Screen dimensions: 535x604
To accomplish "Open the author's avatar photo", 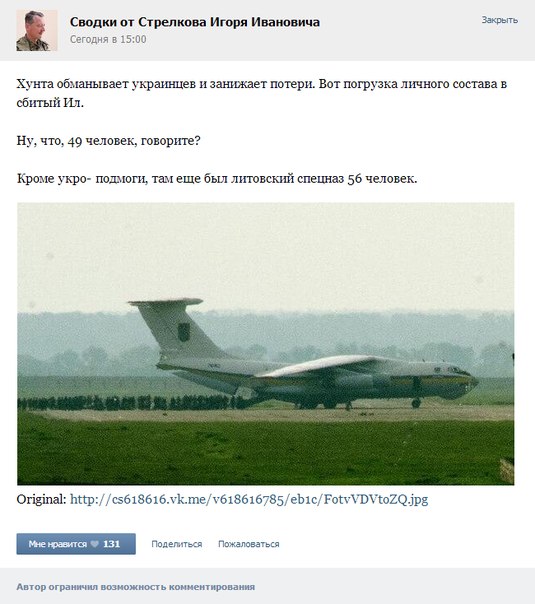I will [x=37, y=30].
